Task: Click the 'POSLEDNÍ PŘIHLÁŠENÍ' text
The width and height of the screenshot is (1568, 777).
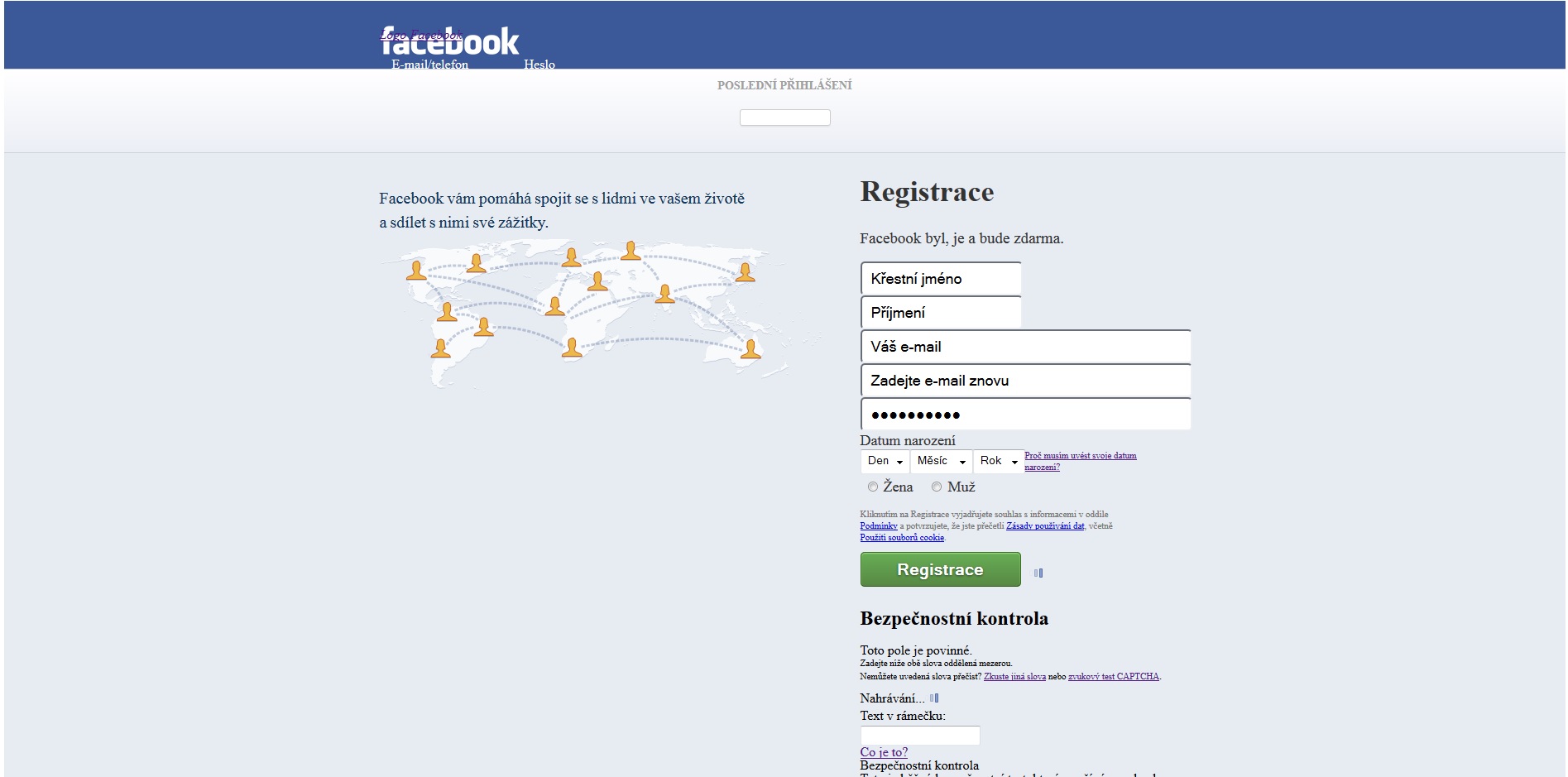Action: click(x=784, y=85)
